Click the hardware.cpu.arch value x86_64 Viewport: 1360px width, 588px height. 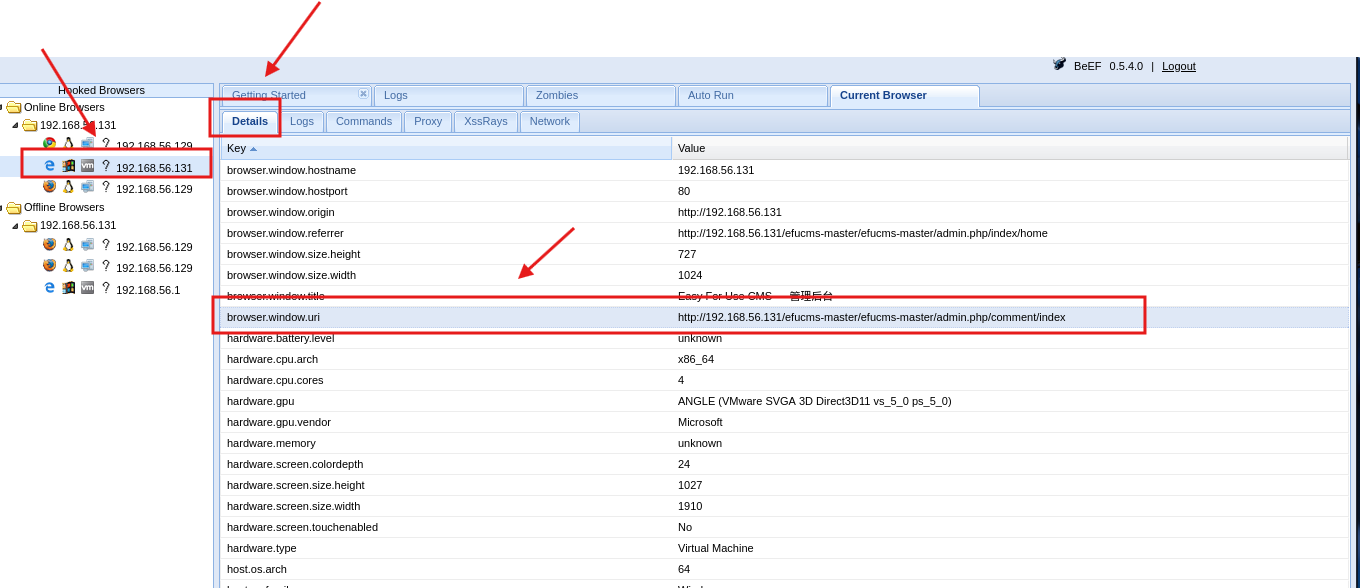(696, 359)
